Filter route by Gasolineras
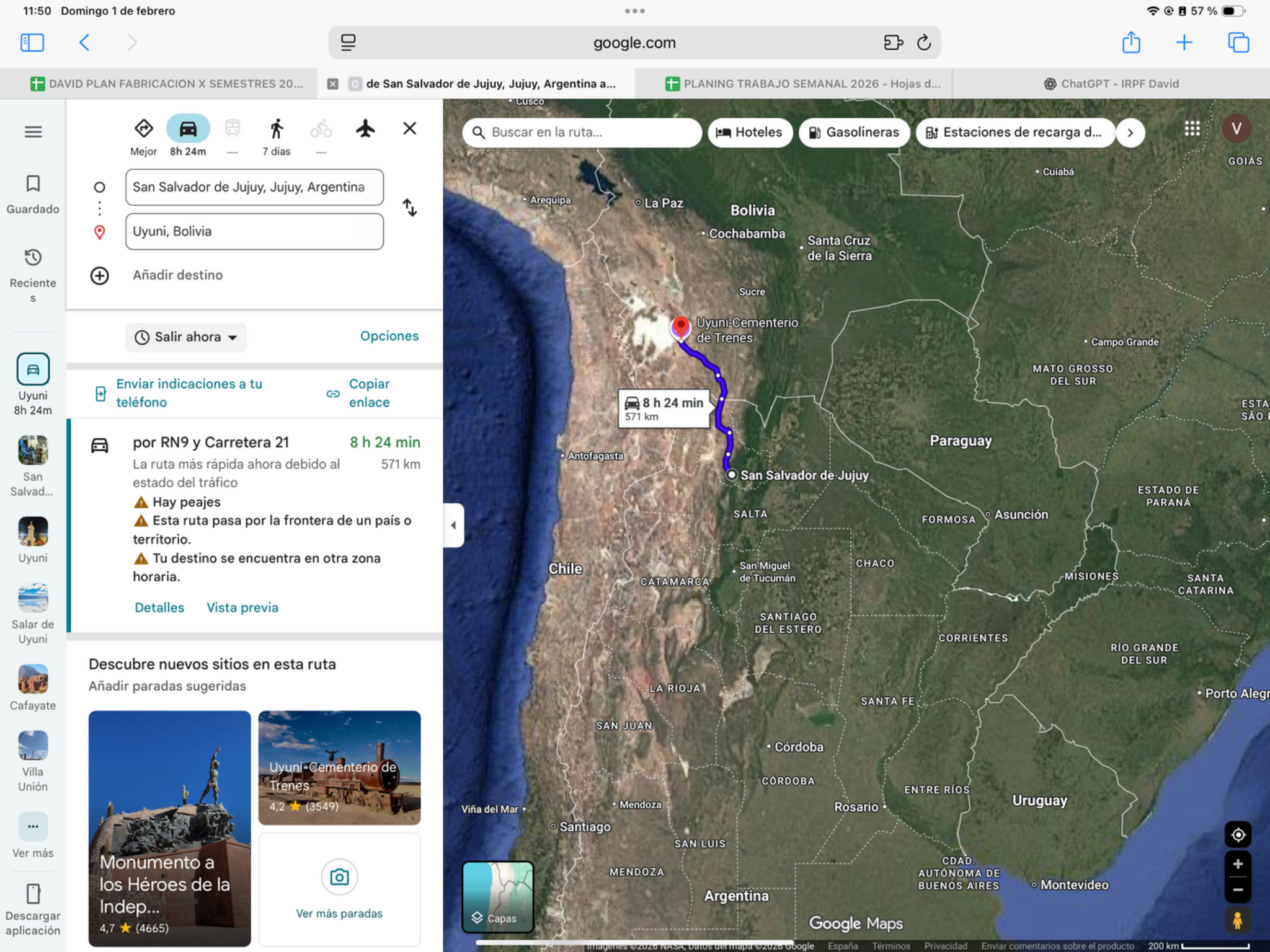 [x=854, y=133]
